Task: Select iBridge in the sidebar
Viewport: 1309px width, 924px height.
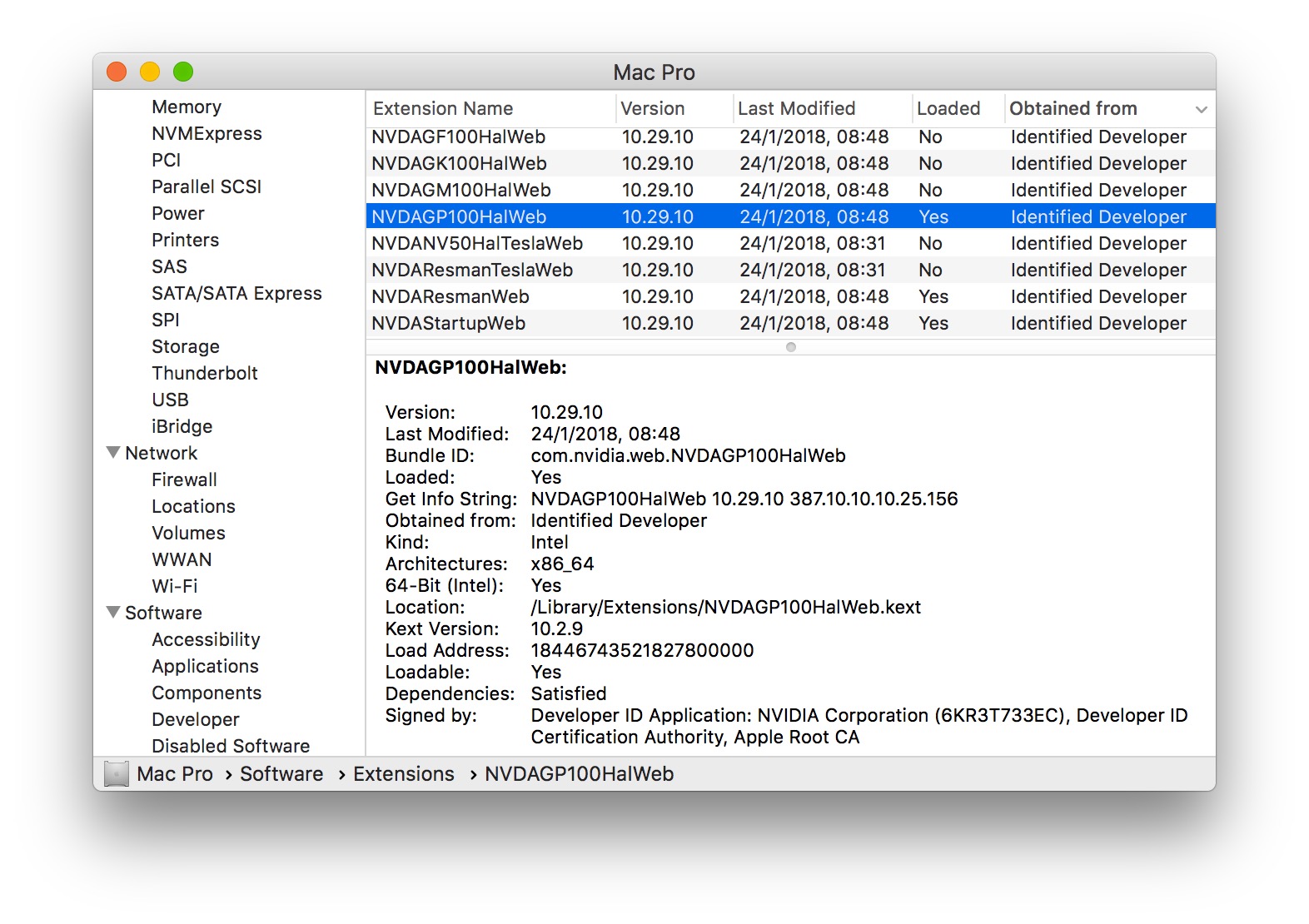Action: click(182, 426)
